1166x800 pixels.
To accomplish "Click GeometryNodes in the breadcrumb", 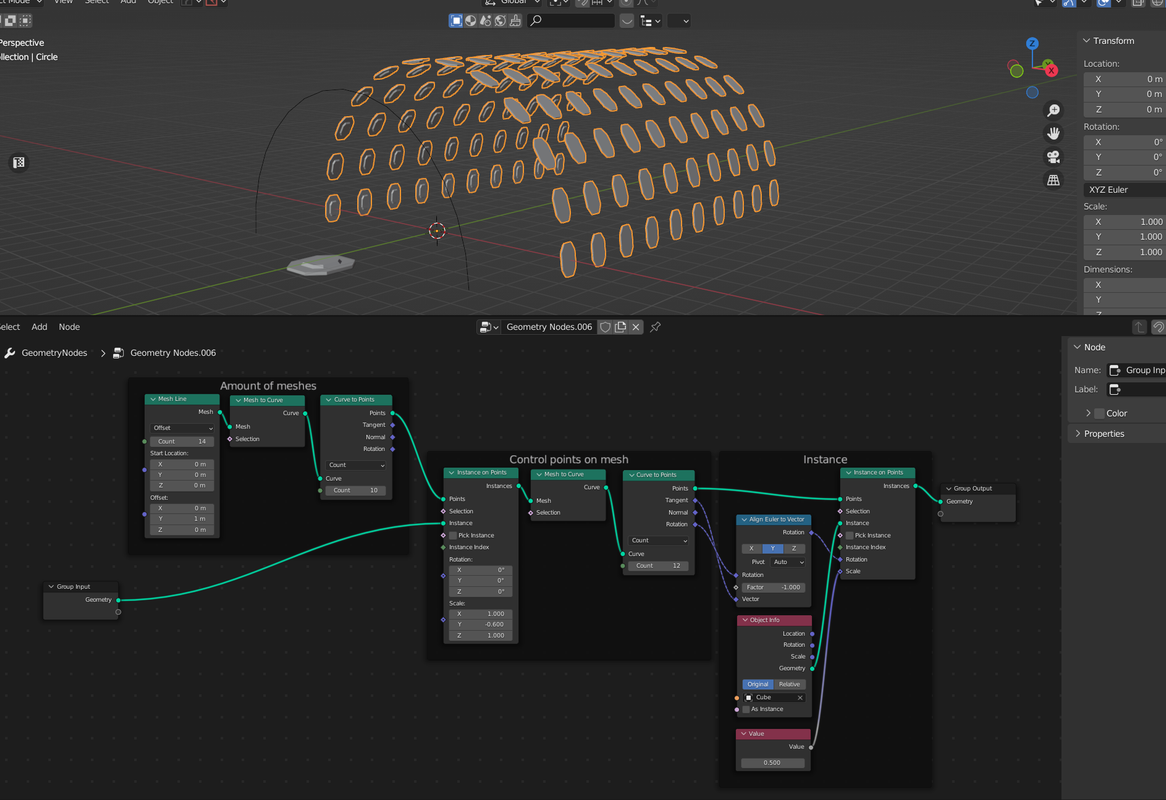I will pyautogui.click(x=54, y=353).
